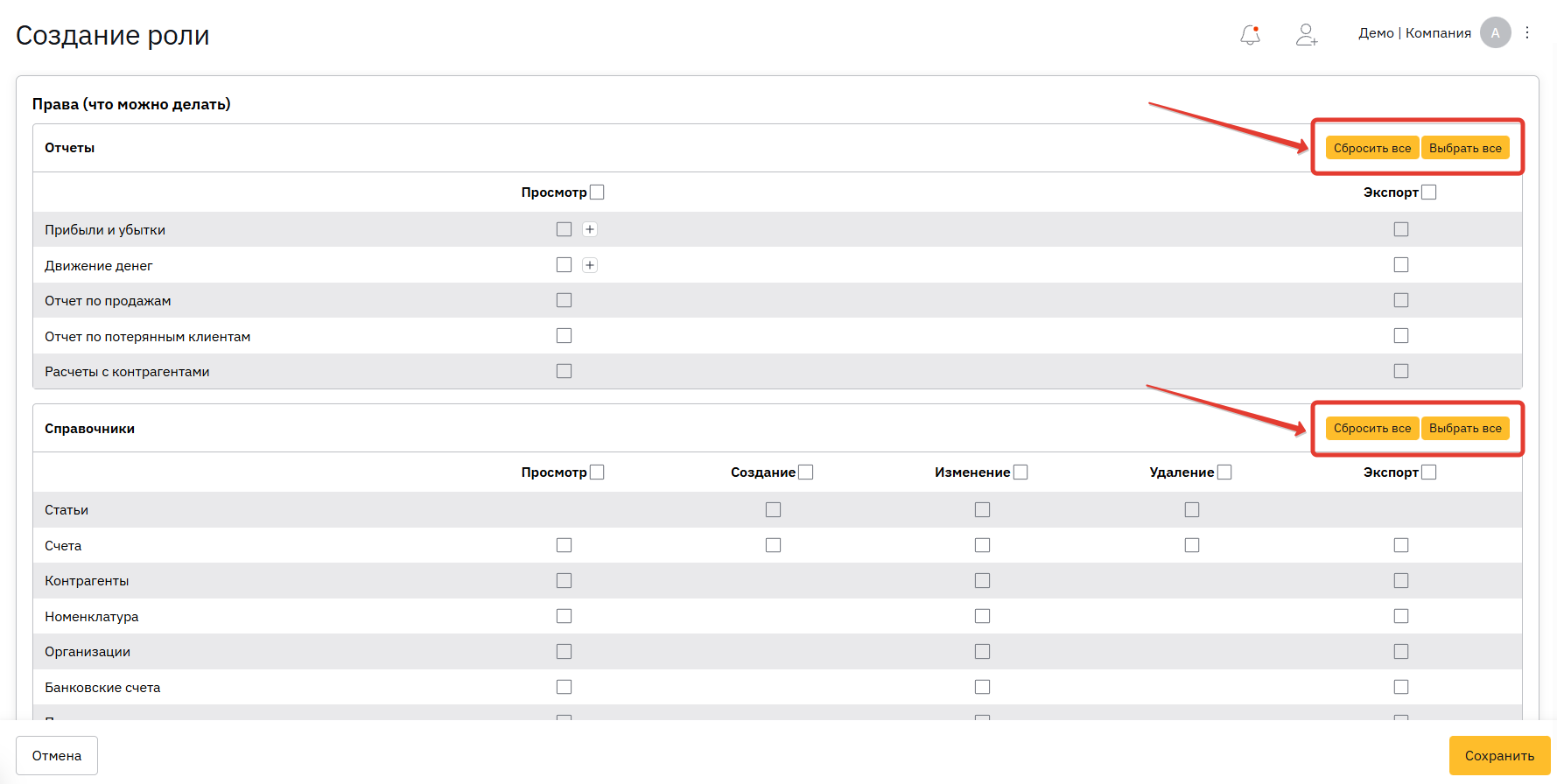The width and height of the screenshot is (1557, 784).
Task: Open the Демо | Компания account menu
Action: [1414, 33]
